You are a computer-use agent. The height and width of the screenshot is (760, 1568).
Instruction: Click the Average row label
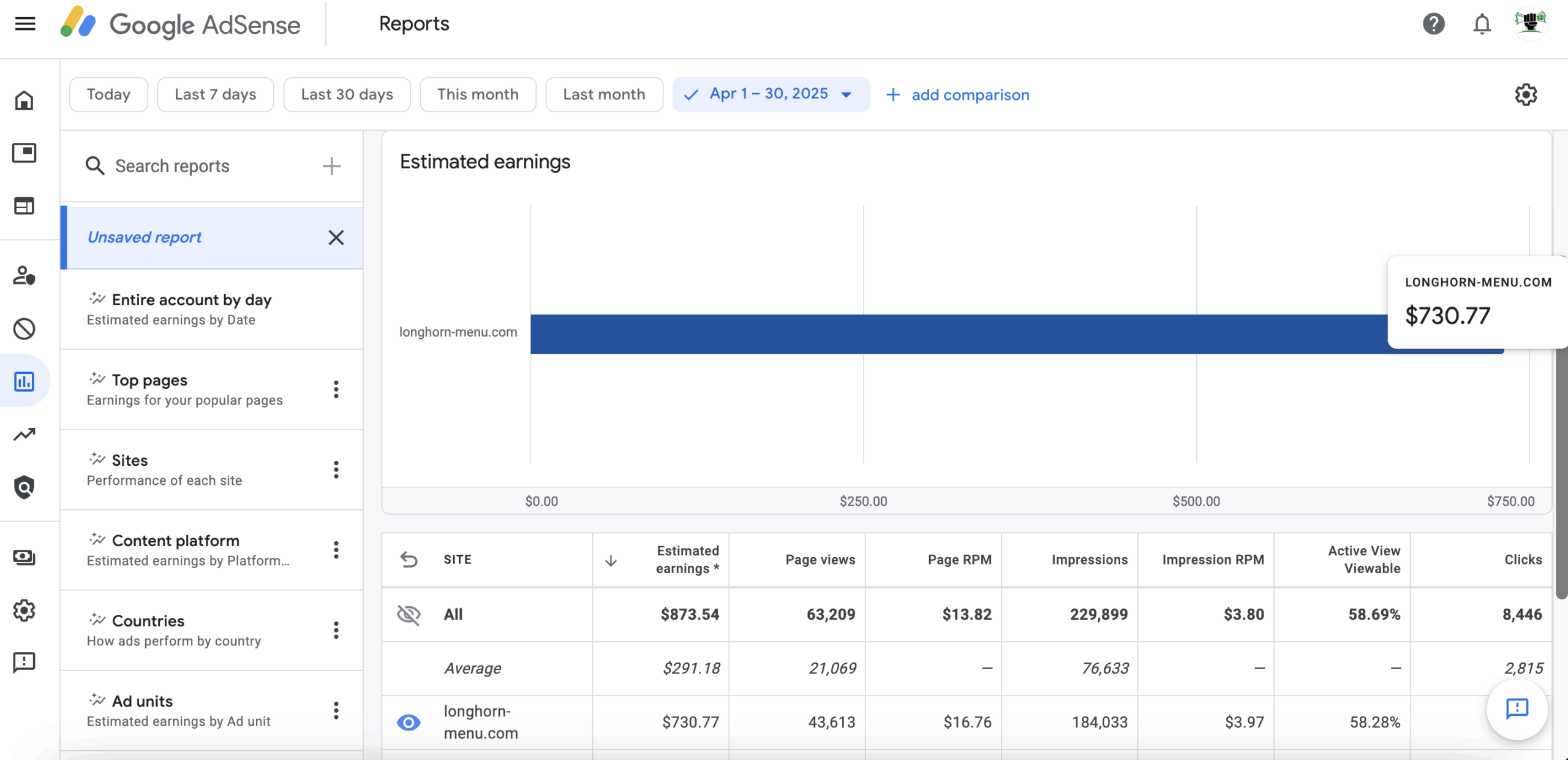pos(472,668)
